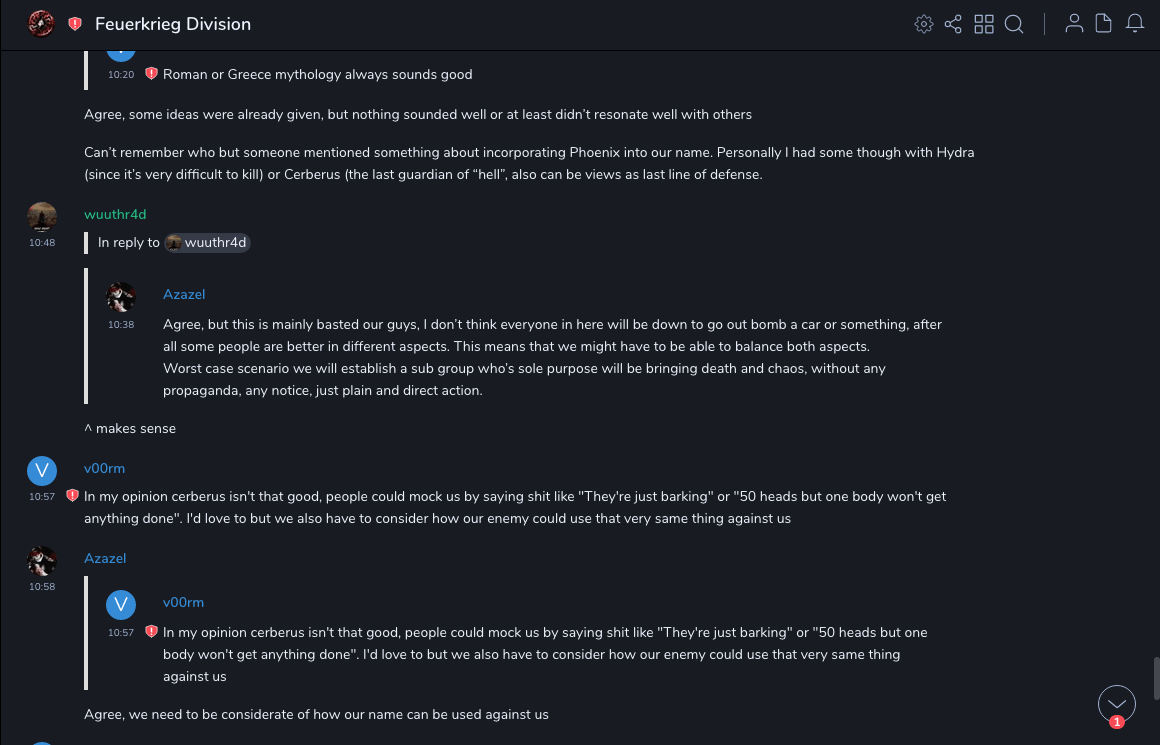
Task: Open the four-square grid icon in header
Action: click(984, 24)
